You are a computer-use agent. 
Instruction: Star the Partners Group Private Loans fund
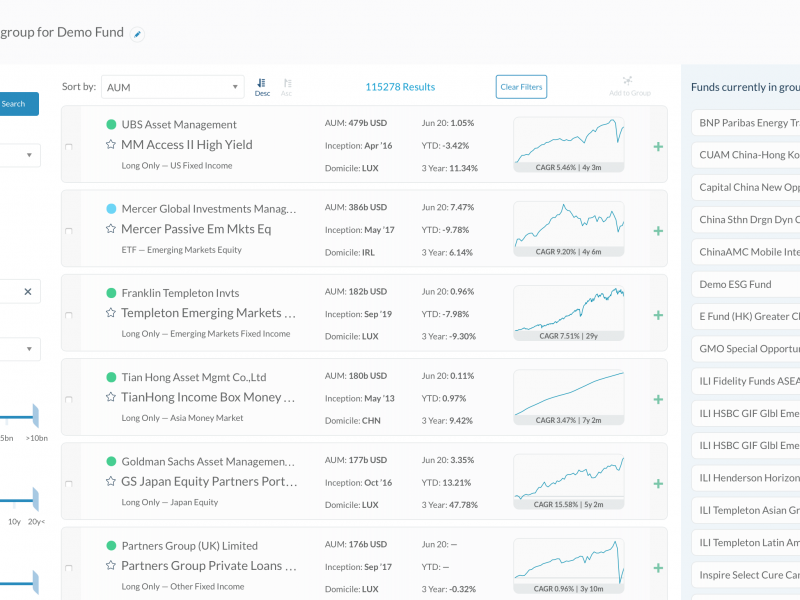[x=110, y=565]
